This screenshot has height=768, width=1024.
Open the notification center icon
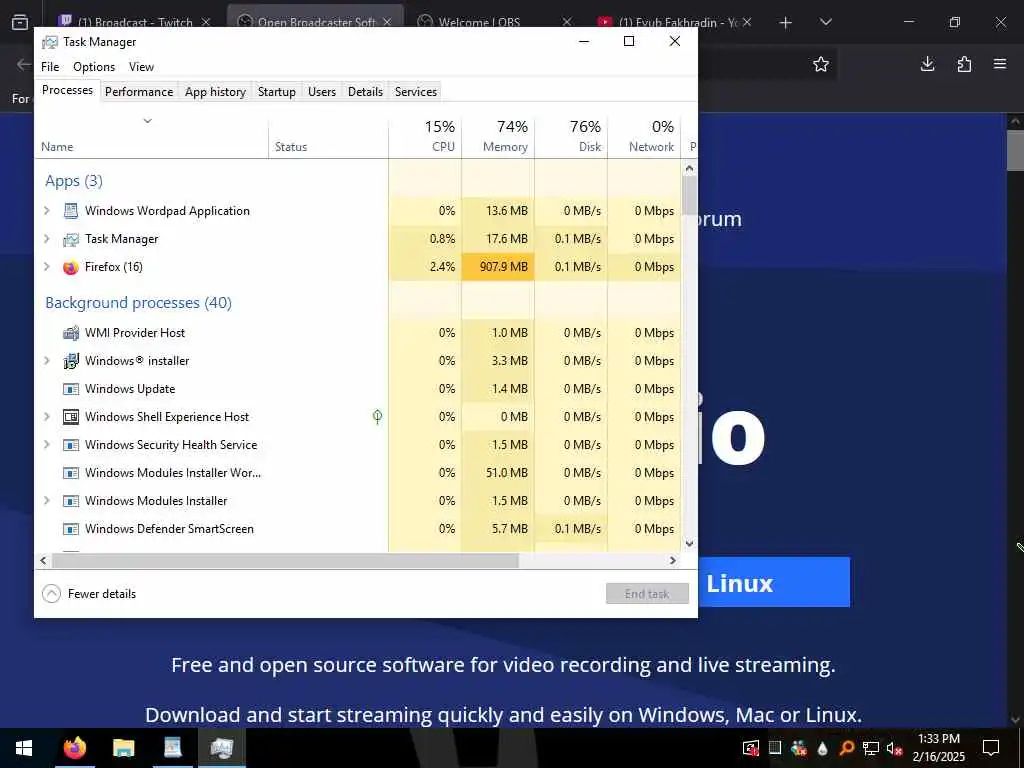pyautogui.click(x=991, y=748)
